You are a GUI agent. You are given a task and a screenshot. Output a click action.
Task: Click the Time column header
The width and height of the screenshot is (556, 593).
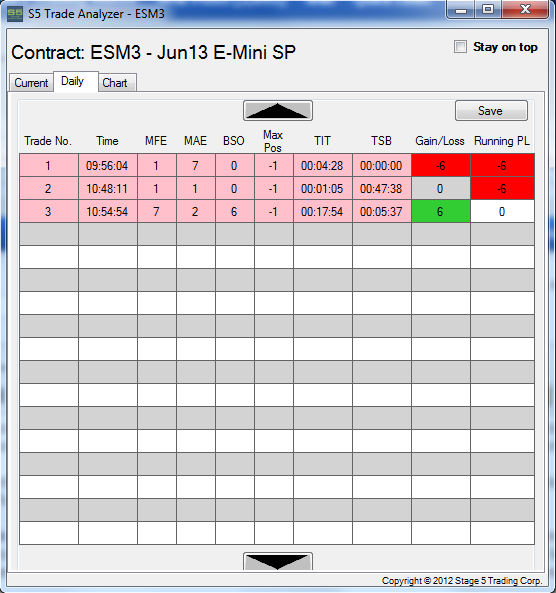107,141
